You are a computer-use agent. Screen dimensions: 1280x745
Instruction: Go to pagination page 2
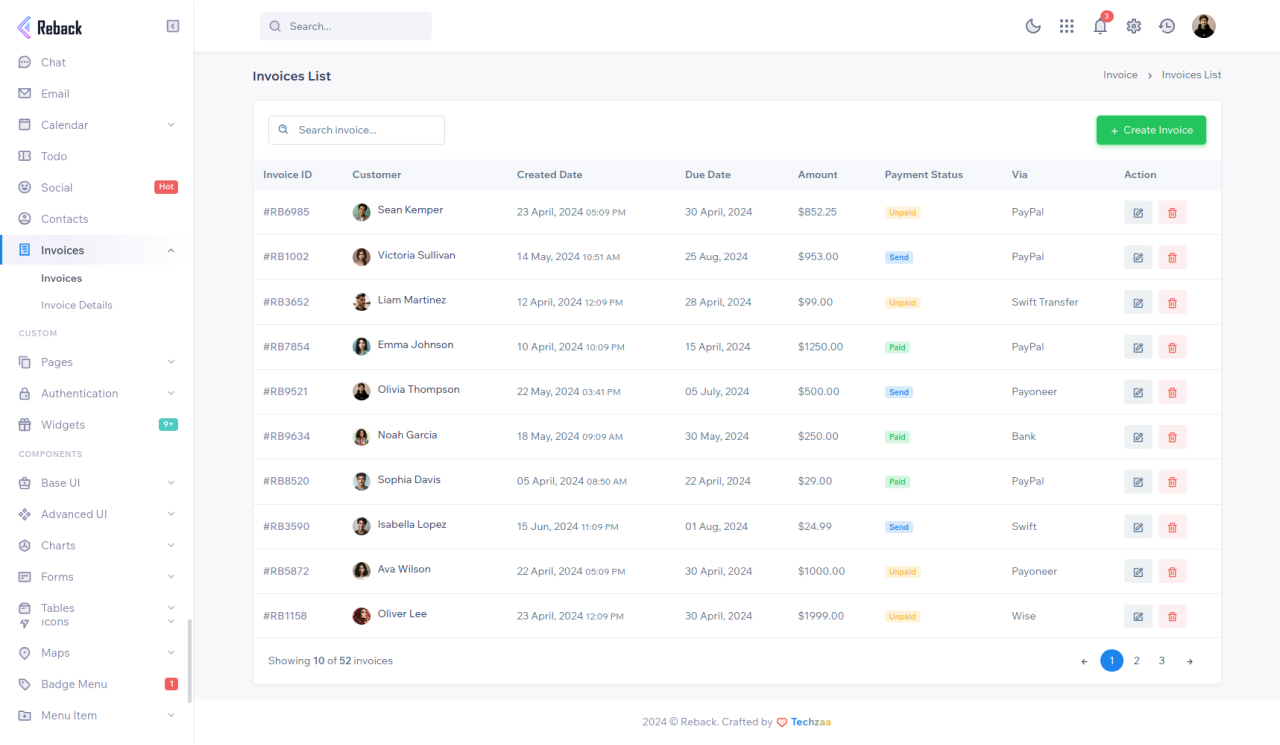click(x=1137, y=661)
